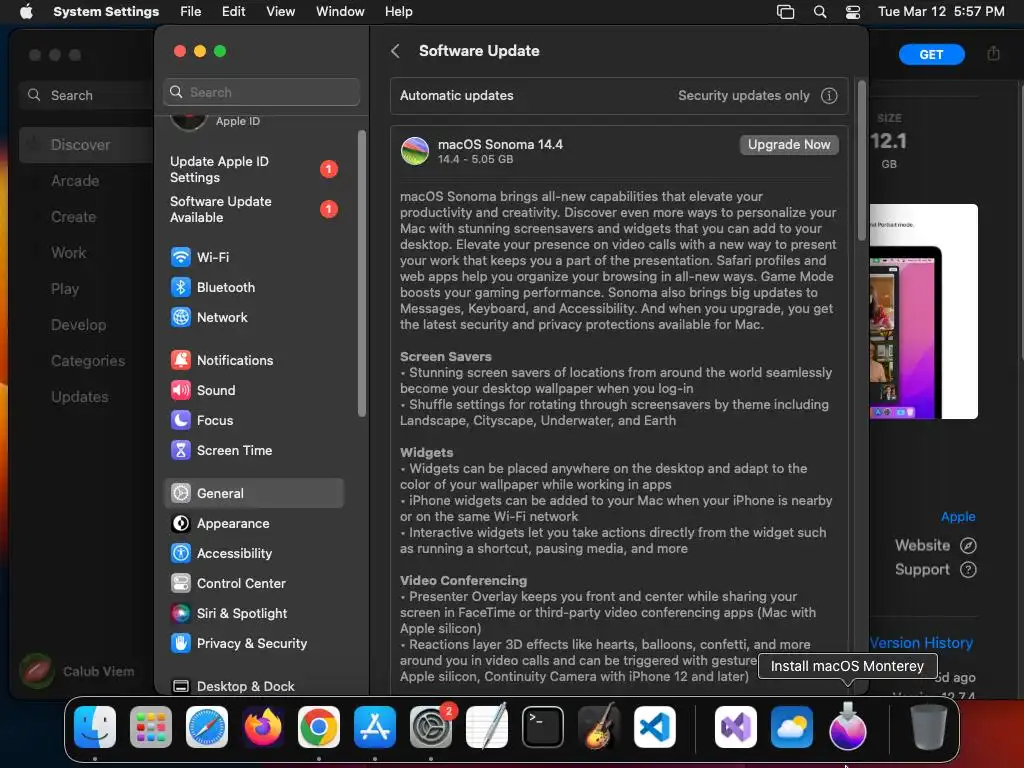The height and width of the screenshot is (768, 1024).
Task: Click the System Settings search field
Action: tap(261, 92)
